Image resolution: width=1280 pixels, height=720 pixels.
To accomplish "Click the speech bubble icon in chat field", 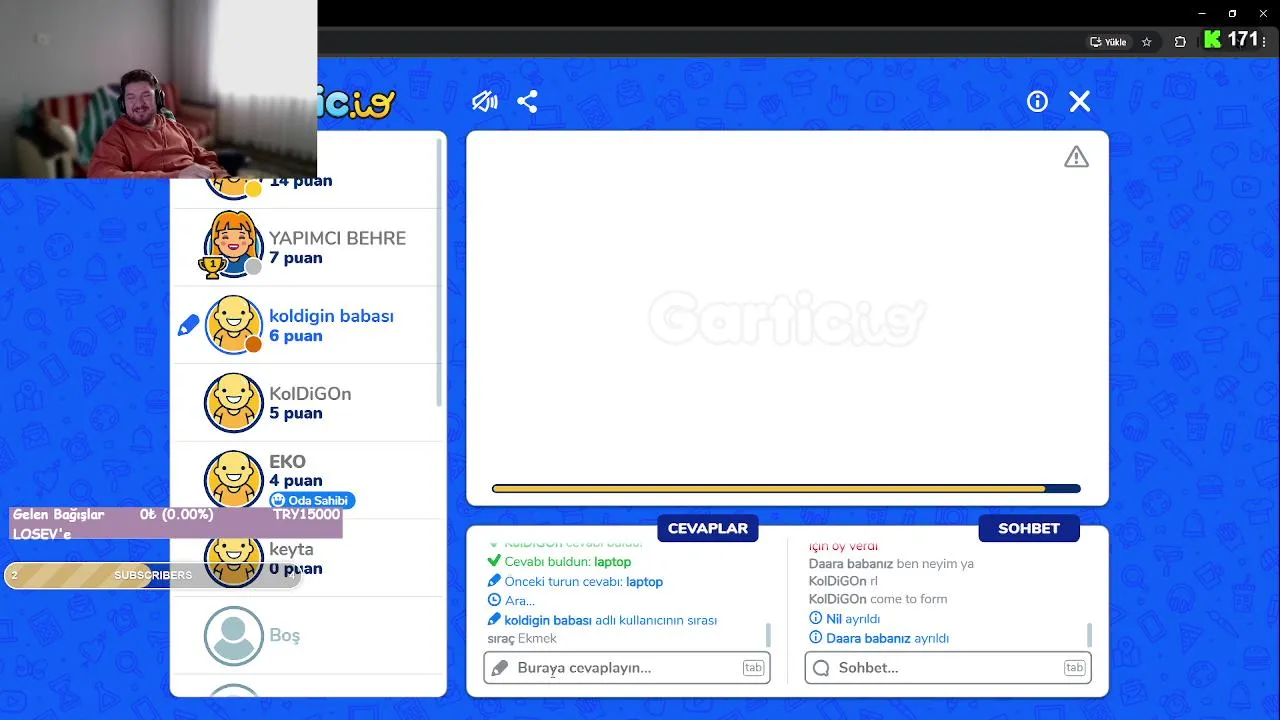I will 821,668.
